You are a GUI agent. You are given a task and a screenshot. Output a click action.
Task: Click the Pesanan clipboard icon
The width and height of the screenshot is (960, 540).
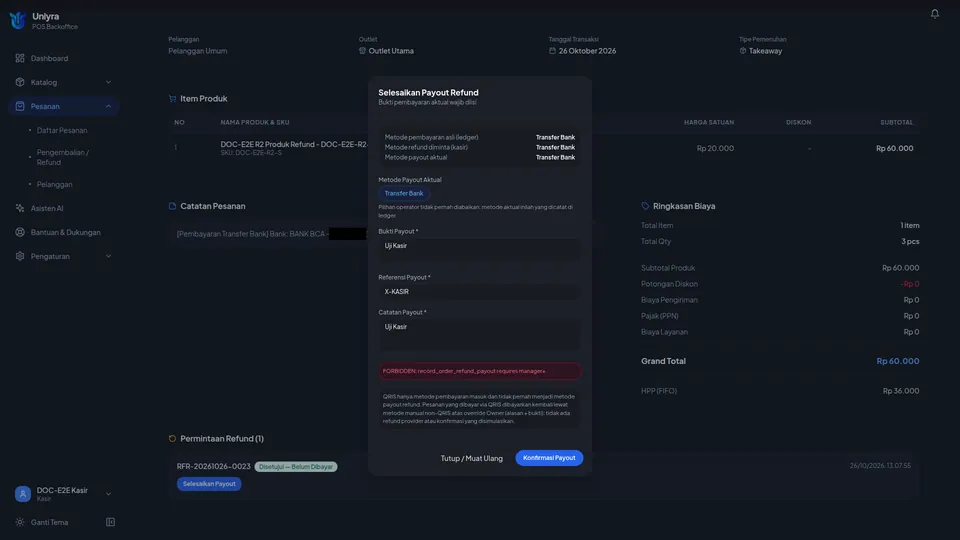tap(20, 106)
